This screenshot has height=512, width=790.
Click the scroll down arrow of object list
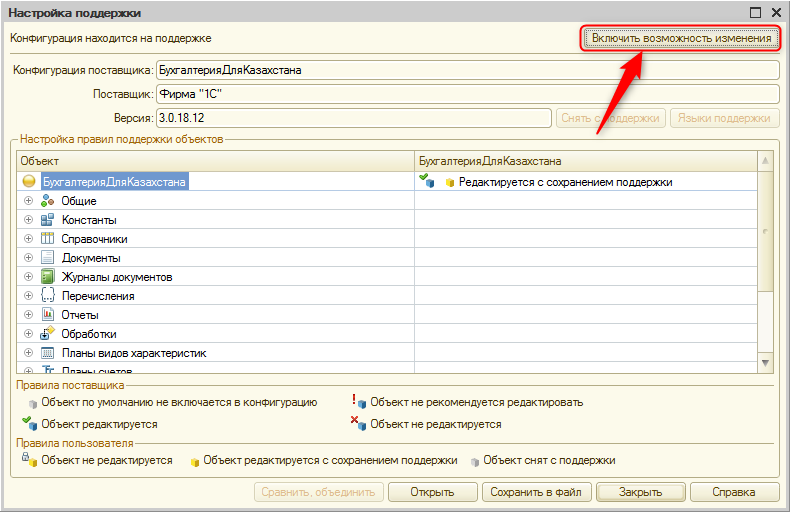click(766, 362)
